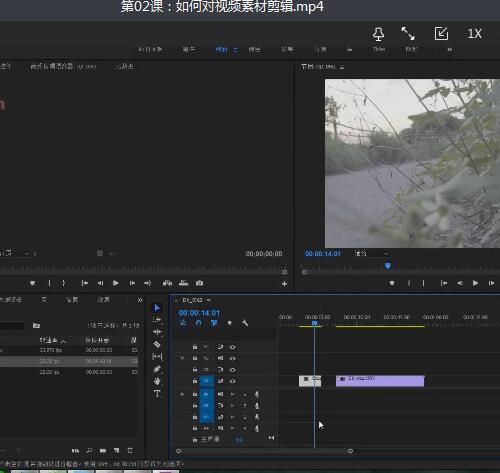Open program monitor zoom level dropdown

[x=371, y=253]
